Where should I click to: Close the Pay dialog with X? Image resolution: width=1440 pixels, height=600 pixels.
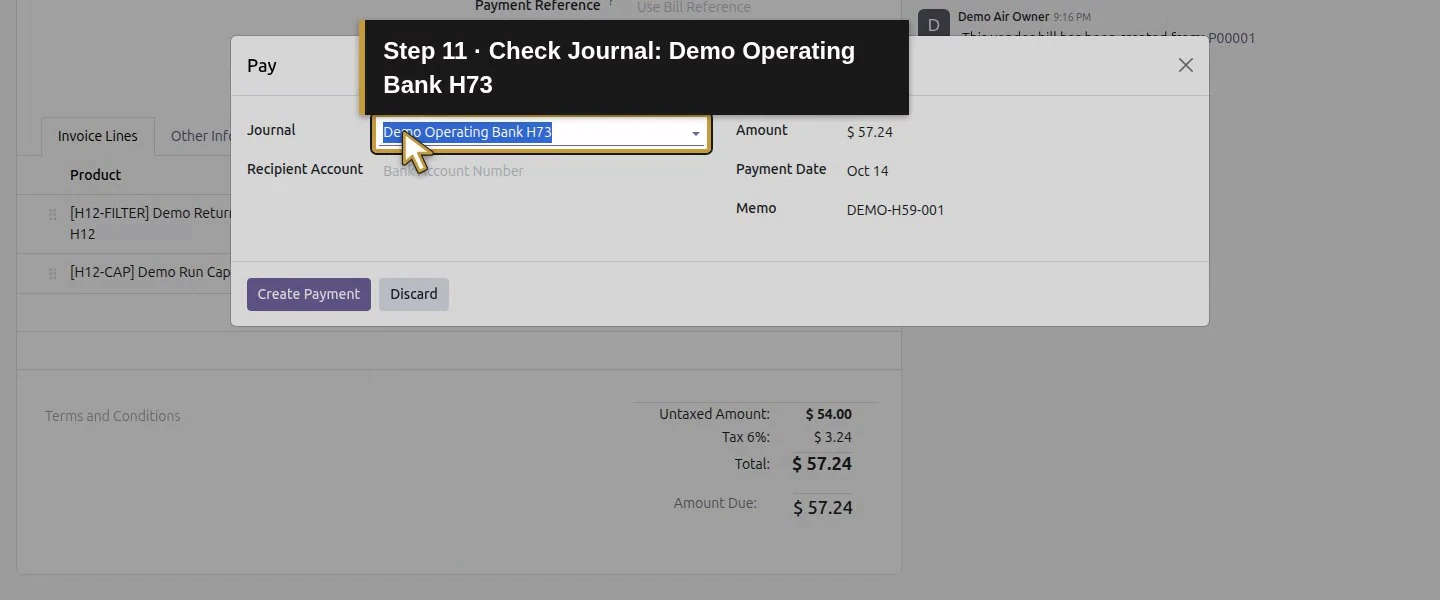(1185, 65)
